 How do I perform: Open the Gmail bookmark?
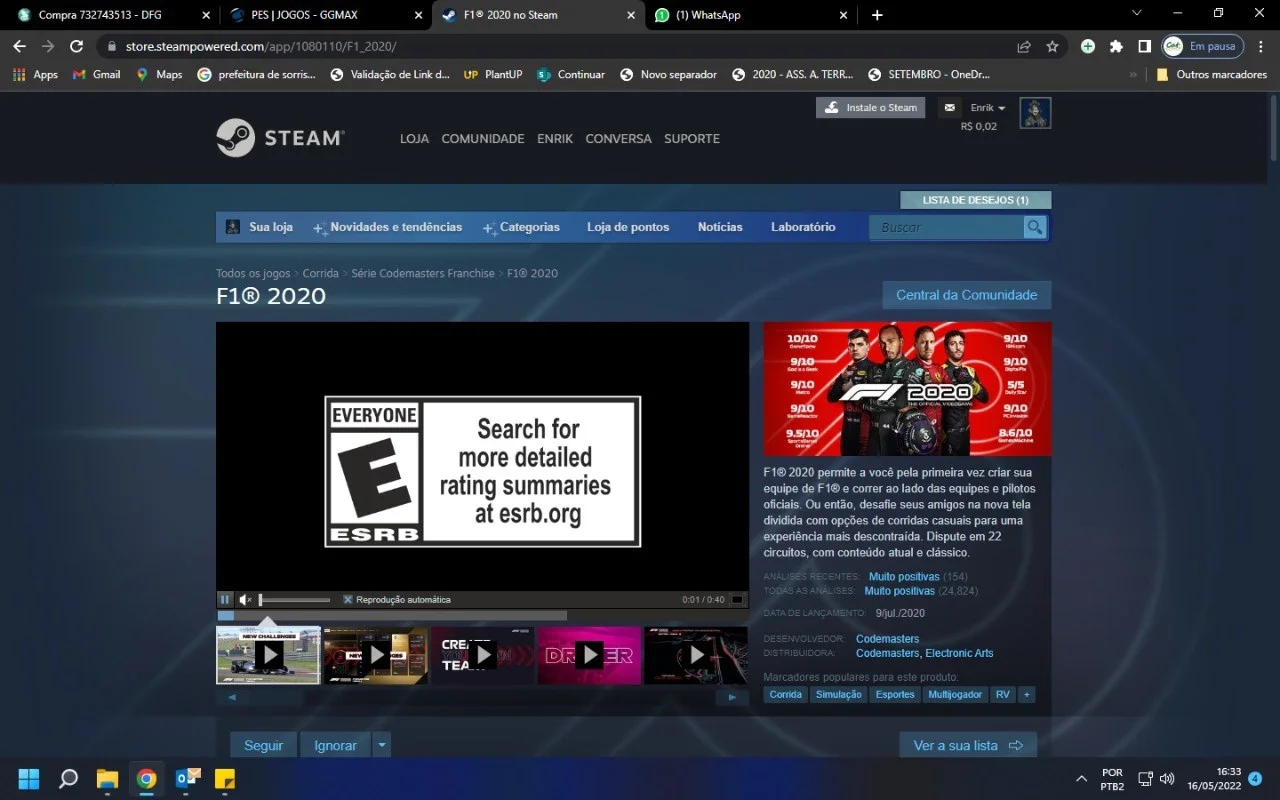click(x=97, y=74)
